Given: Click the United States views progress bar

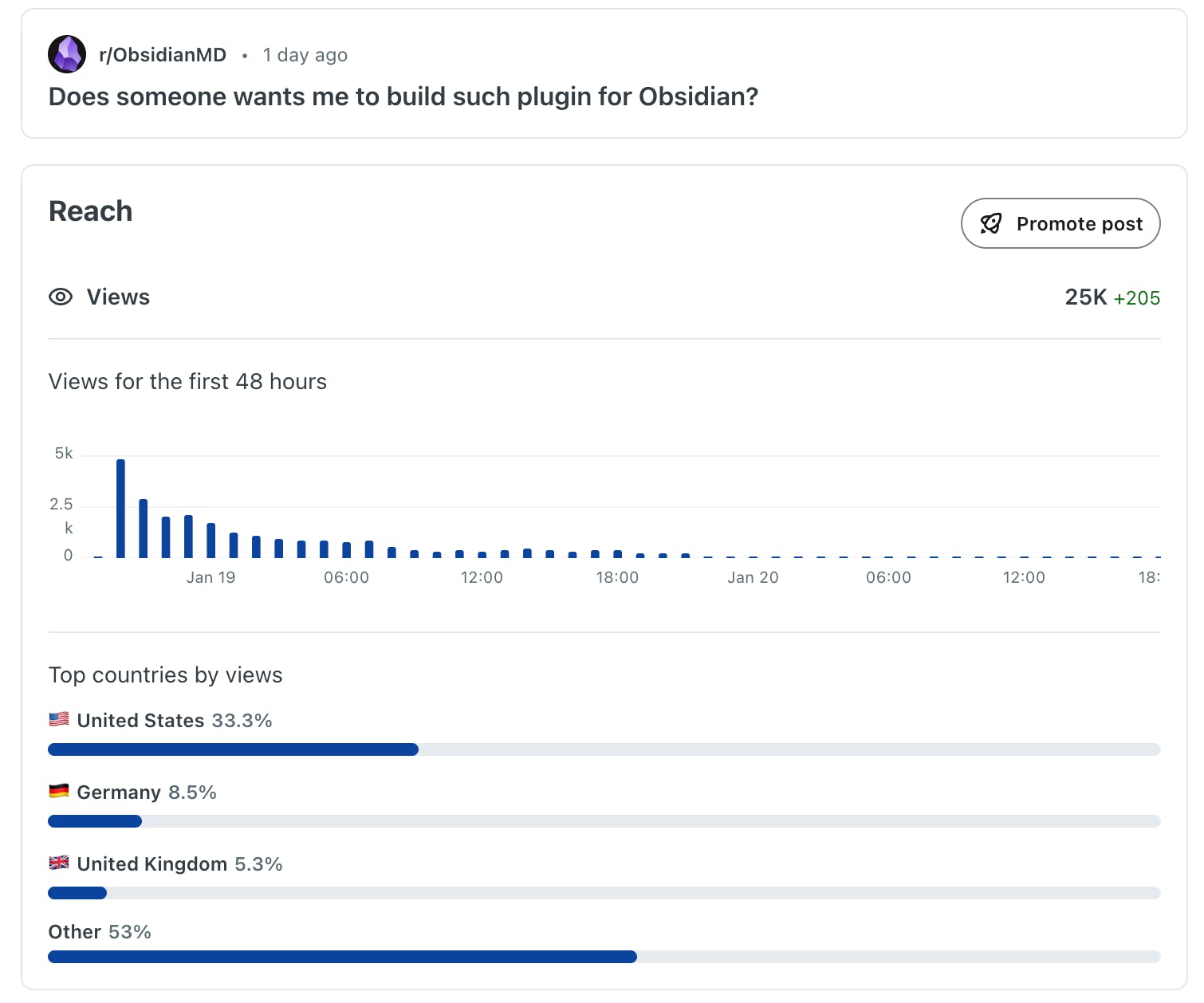Looking at the screenshot, I should coord(604,749).
